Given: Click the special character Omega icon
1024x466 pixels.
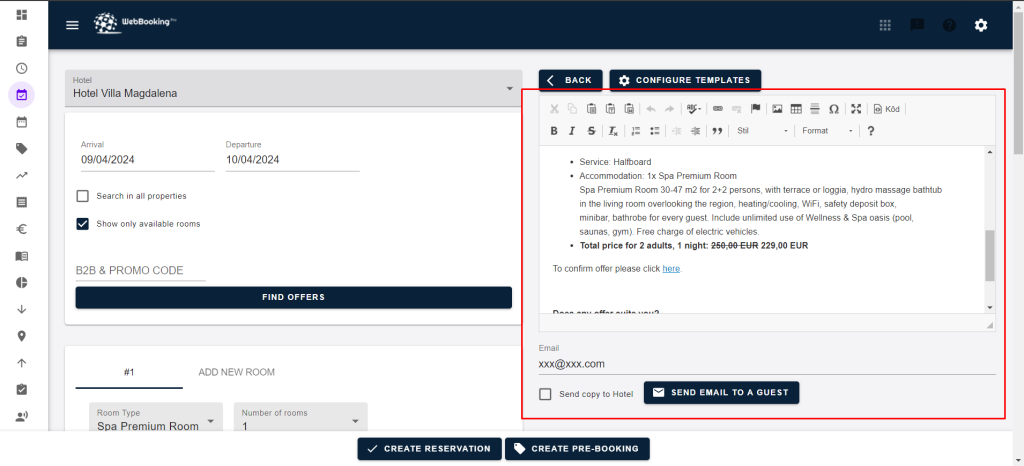Looking at the screenshot, I should tap(833, 109).
